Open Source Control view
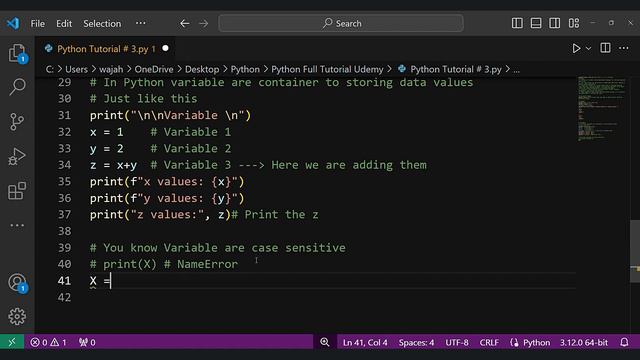This screenshot has width=640, height=360. (17, 122)
